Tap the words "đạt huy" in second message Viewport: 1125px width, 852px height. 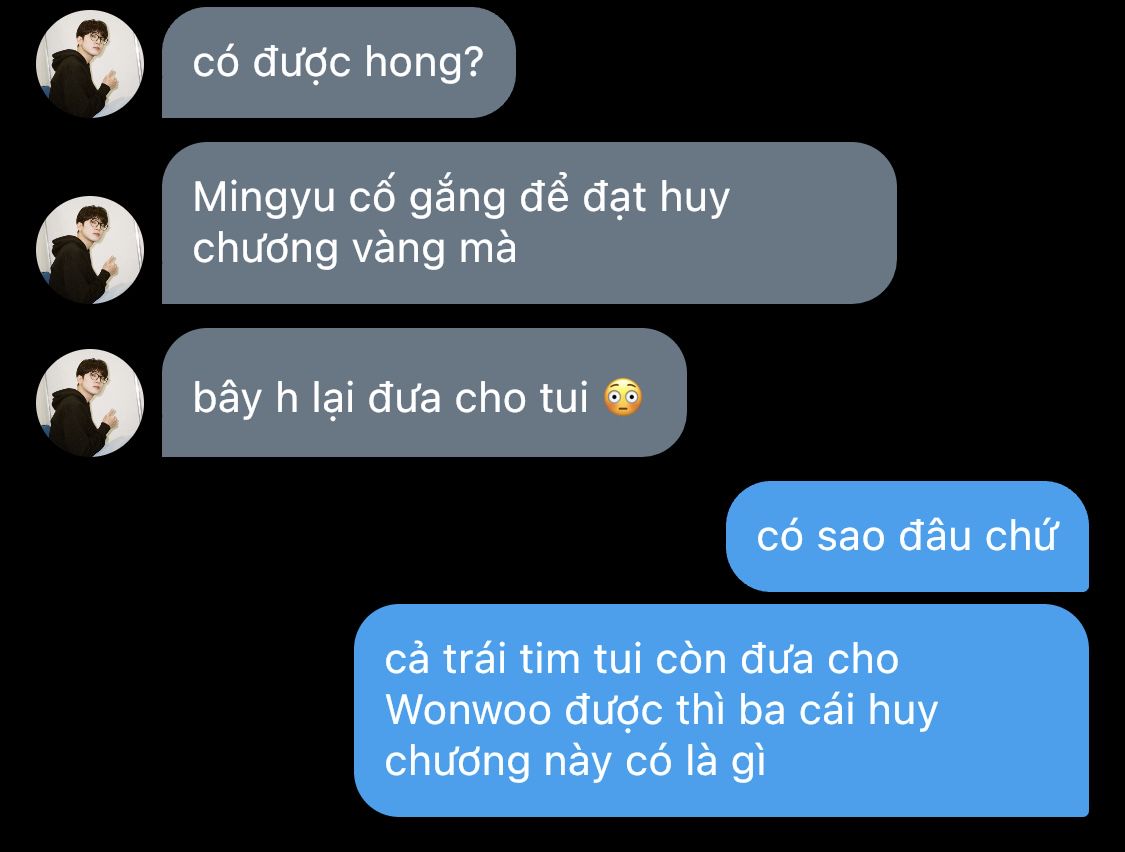point(656,198)
